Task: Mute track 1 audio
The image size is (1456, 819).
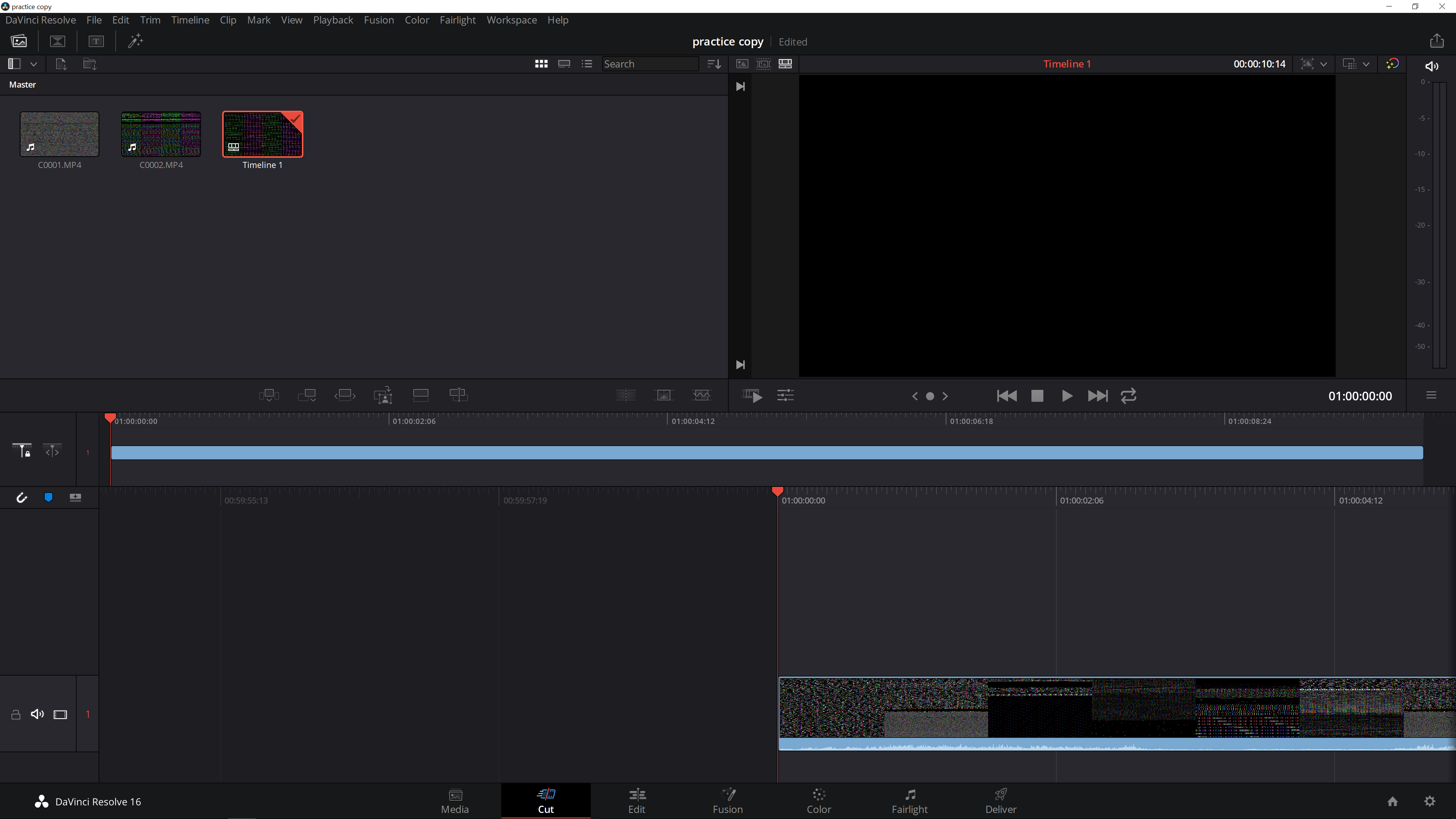Action: (x=37, y=714)
